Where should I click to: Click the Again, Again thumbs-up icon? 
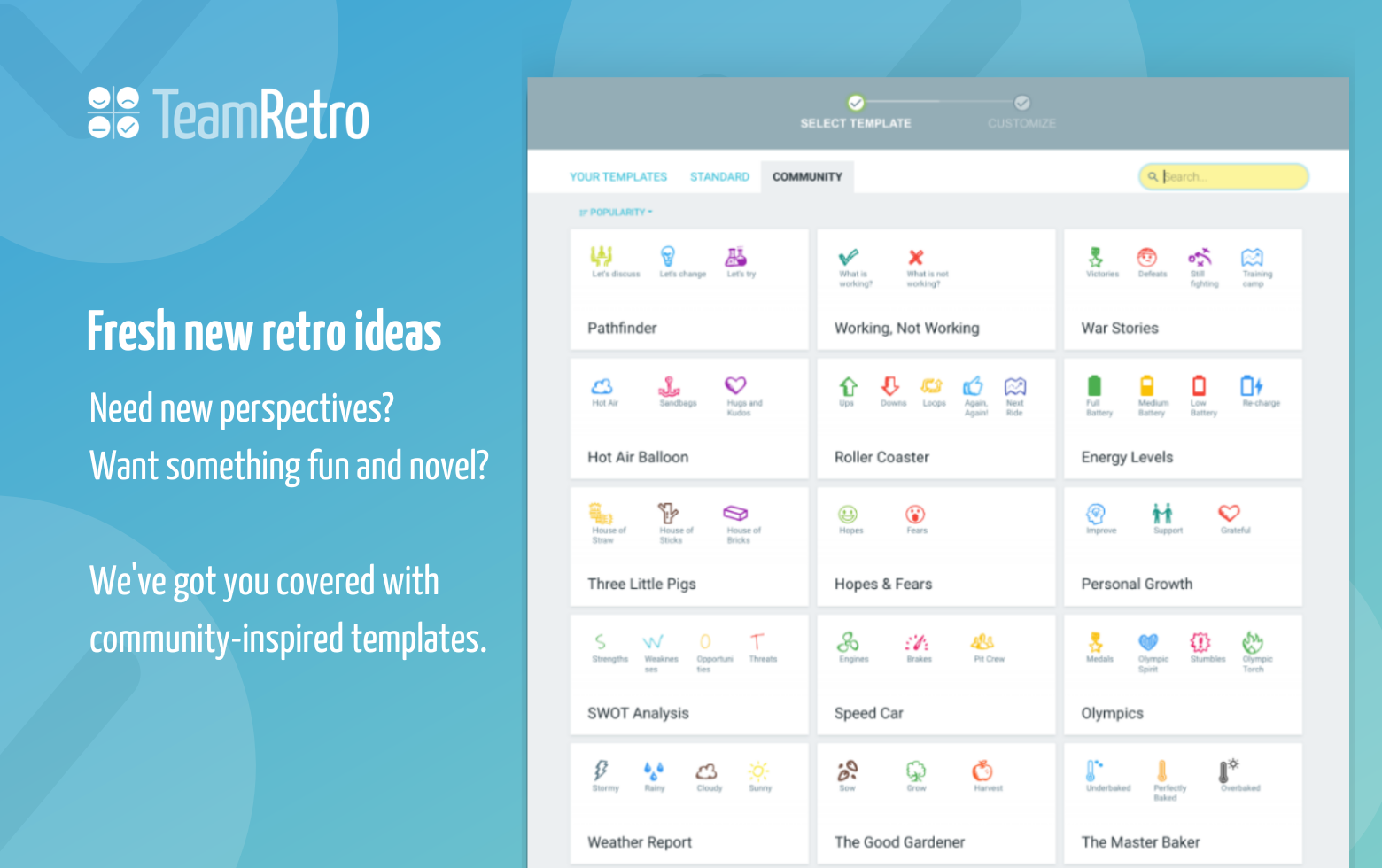click(x=974, y=385)
